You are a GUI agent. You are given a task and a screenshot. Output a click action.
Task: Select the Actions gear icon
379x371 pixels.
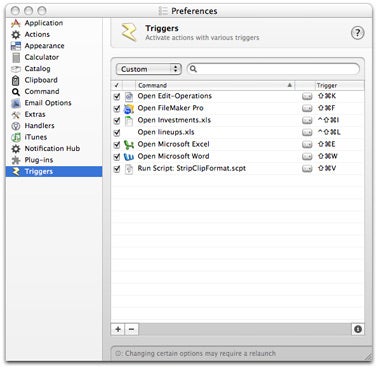[x=16, y=35]
